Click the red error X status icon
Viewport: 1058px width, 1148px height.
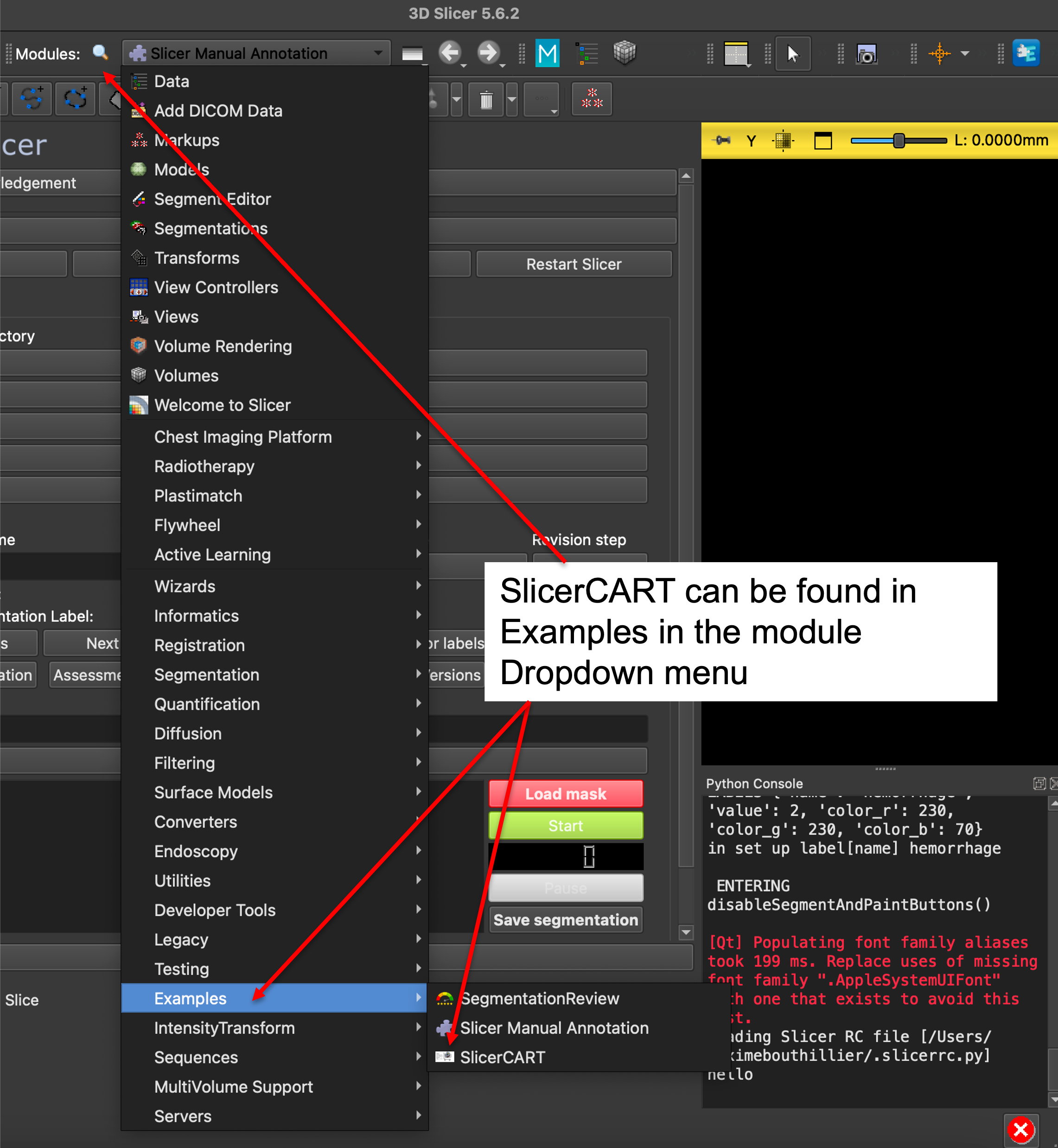pos(1021,1130)
